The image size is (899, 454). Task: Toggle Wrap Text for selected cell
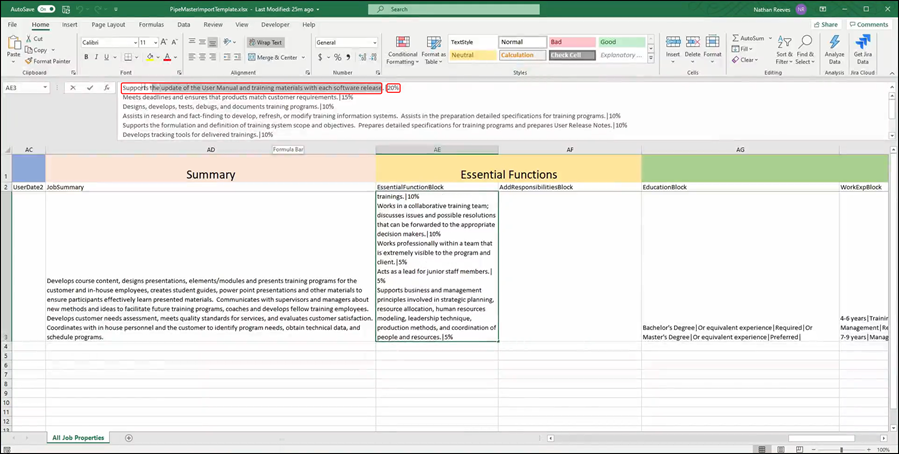pos(266,42)
